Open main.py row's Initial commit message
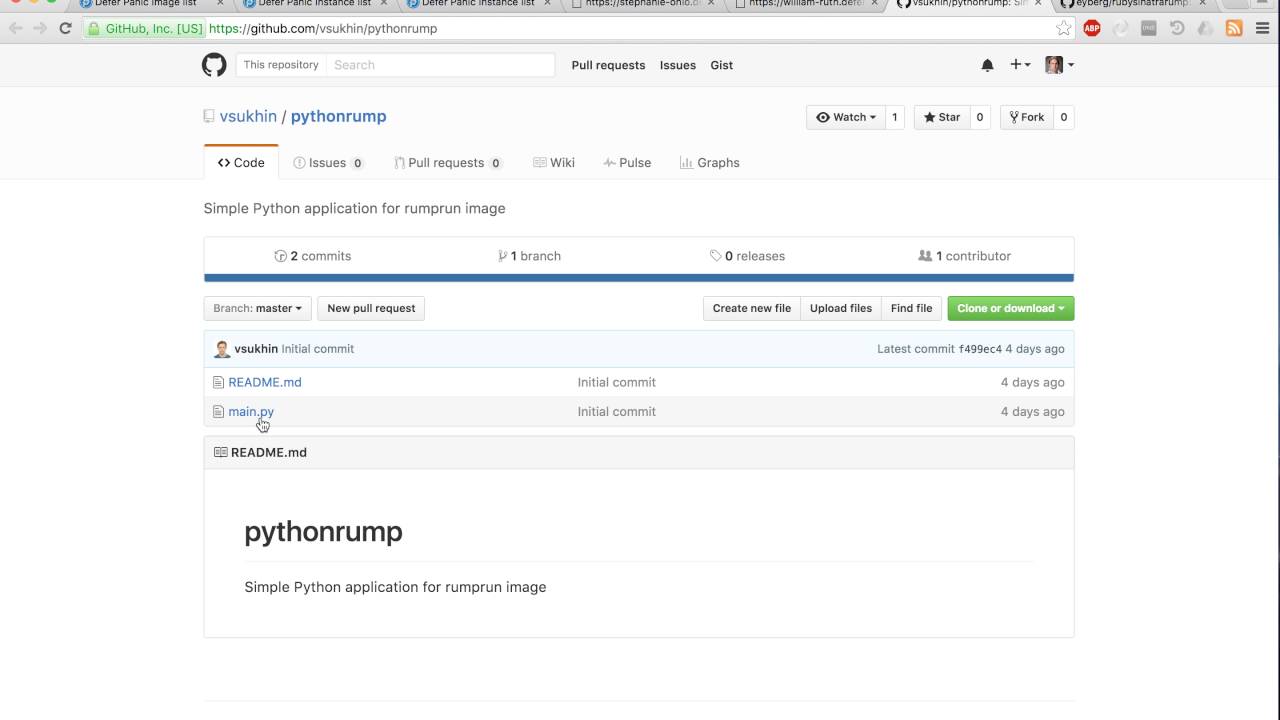Viewport: 1280px width, 720px height. click(x=617, y=411)
